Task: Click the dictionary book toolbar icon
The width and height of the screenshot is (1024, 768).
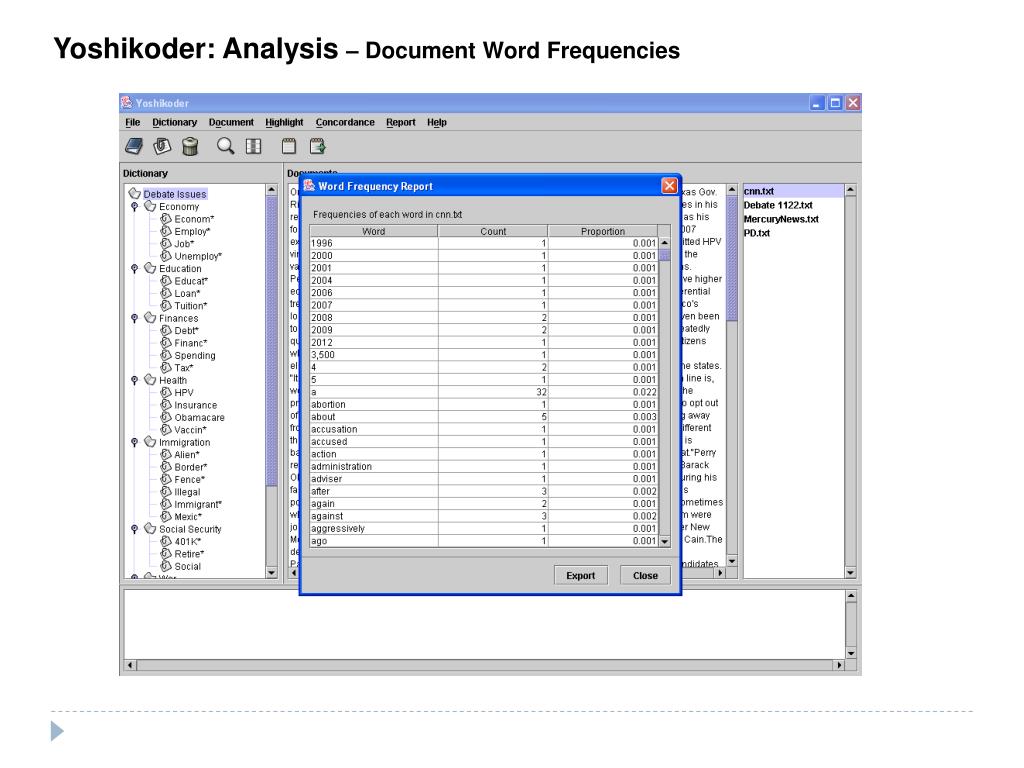Action: pos(134,146)
